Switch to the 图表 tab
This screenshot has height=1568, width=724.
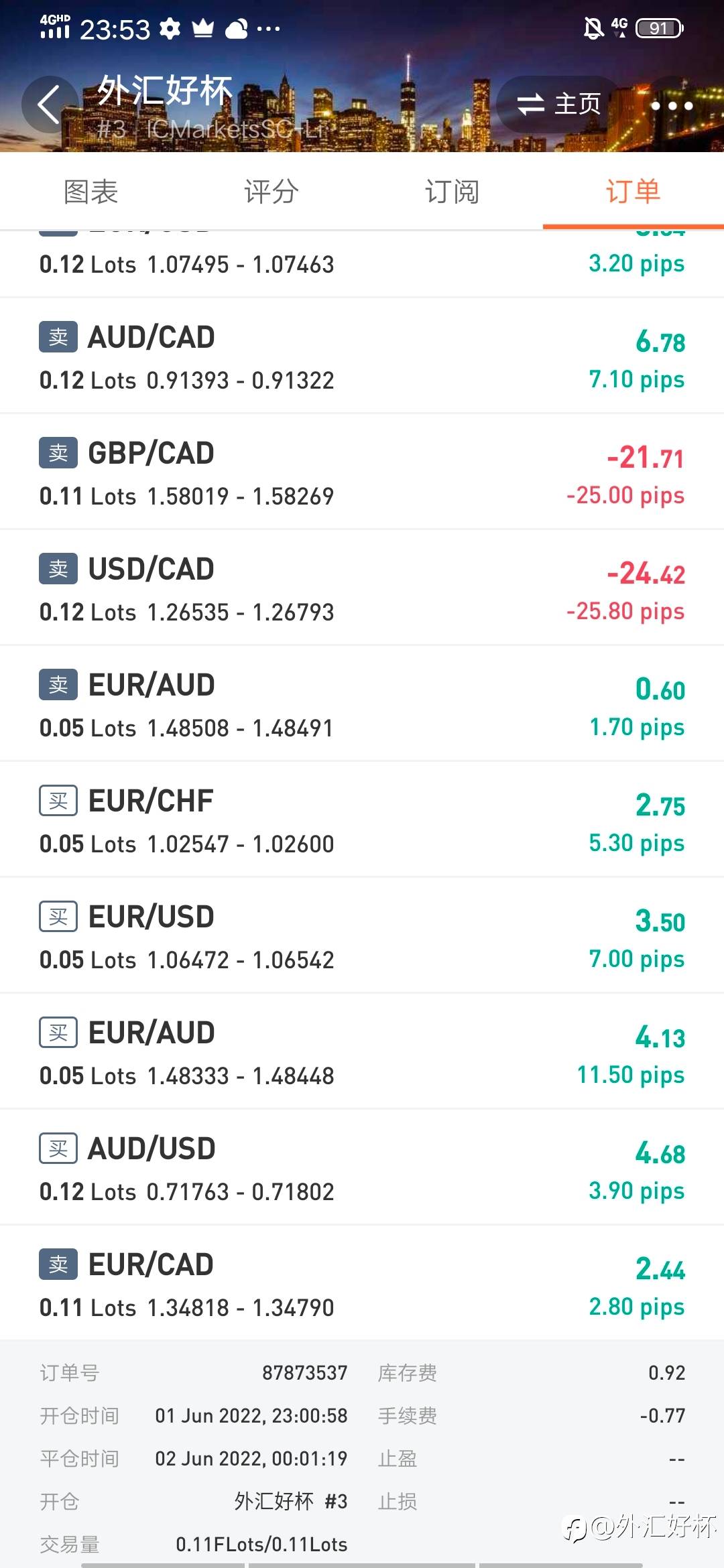tap(90, 192)
